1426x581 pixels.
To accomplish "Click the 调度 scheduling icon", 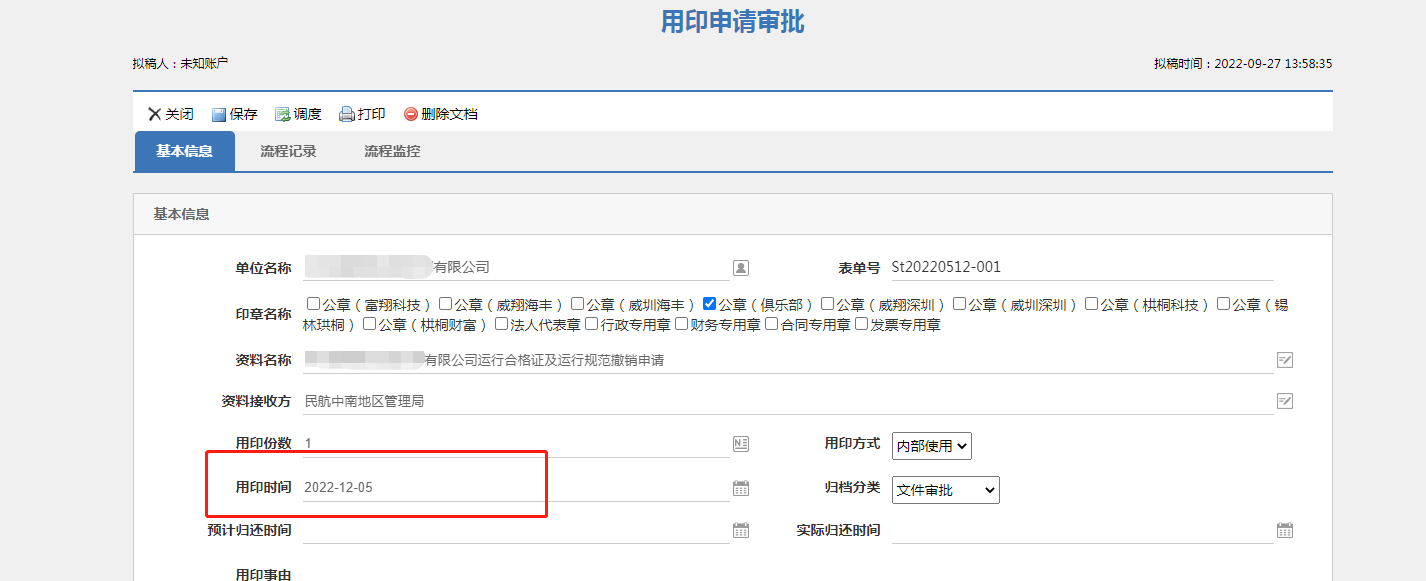I will tap(283, 113).
